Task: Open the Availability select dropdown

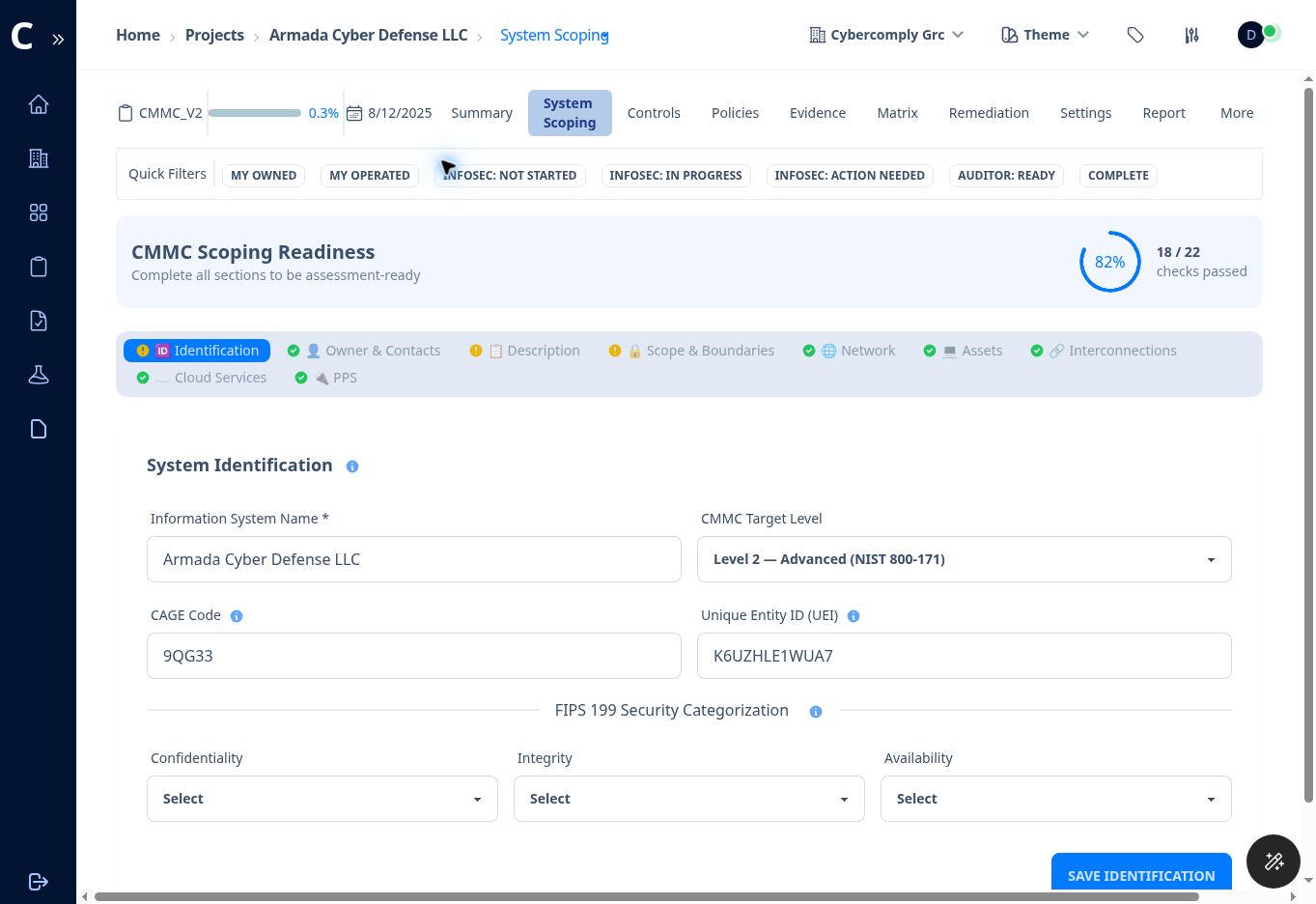Action: pos(1056,799)
